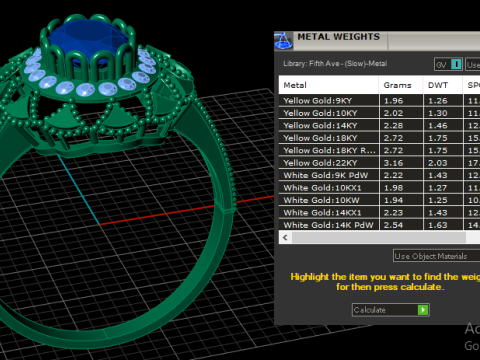Select the Yellow Gold:10KY row
The height and width of the screenshot is (360, 480).
[379, 113]
